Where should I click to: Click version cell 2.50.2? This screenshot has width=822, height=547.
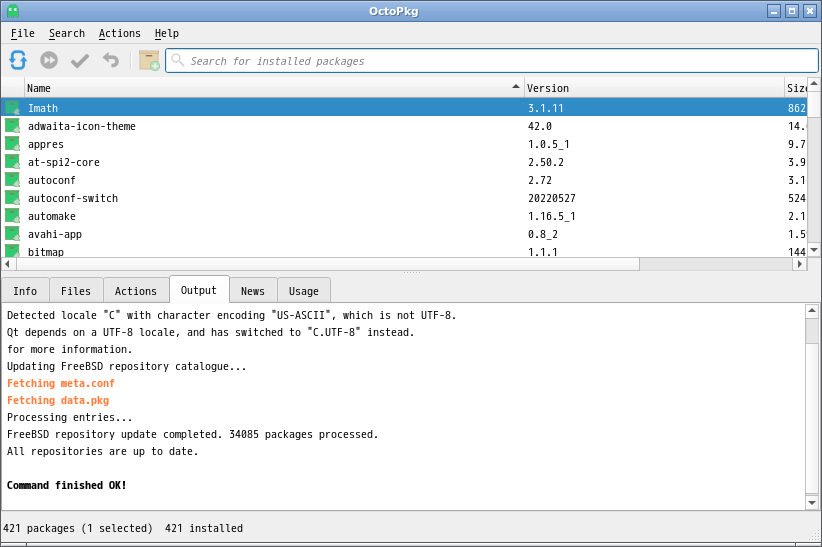(x=546, y=162)
